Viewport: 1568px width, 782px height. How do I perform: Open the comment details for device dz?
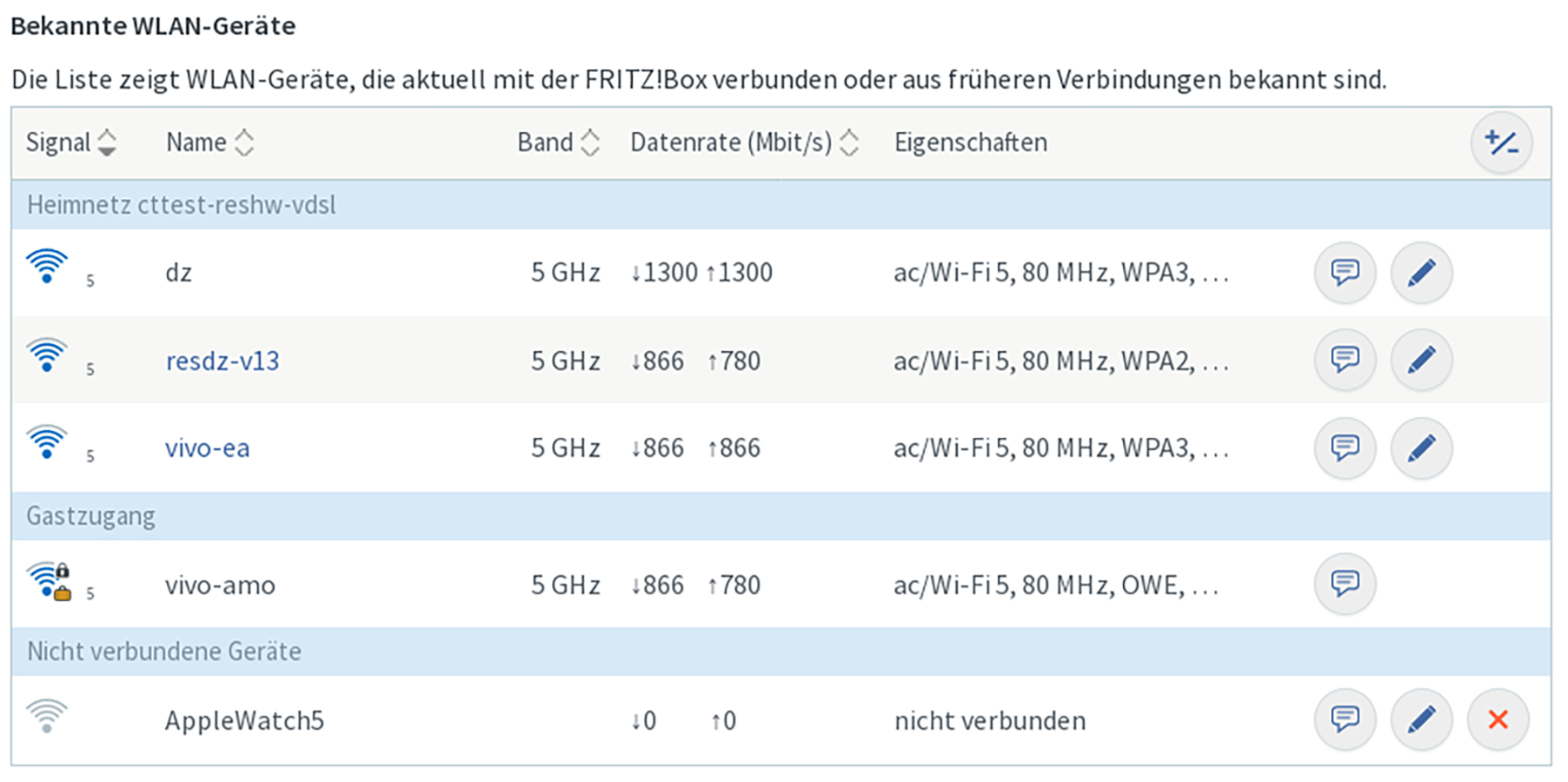pos(1345,273)
